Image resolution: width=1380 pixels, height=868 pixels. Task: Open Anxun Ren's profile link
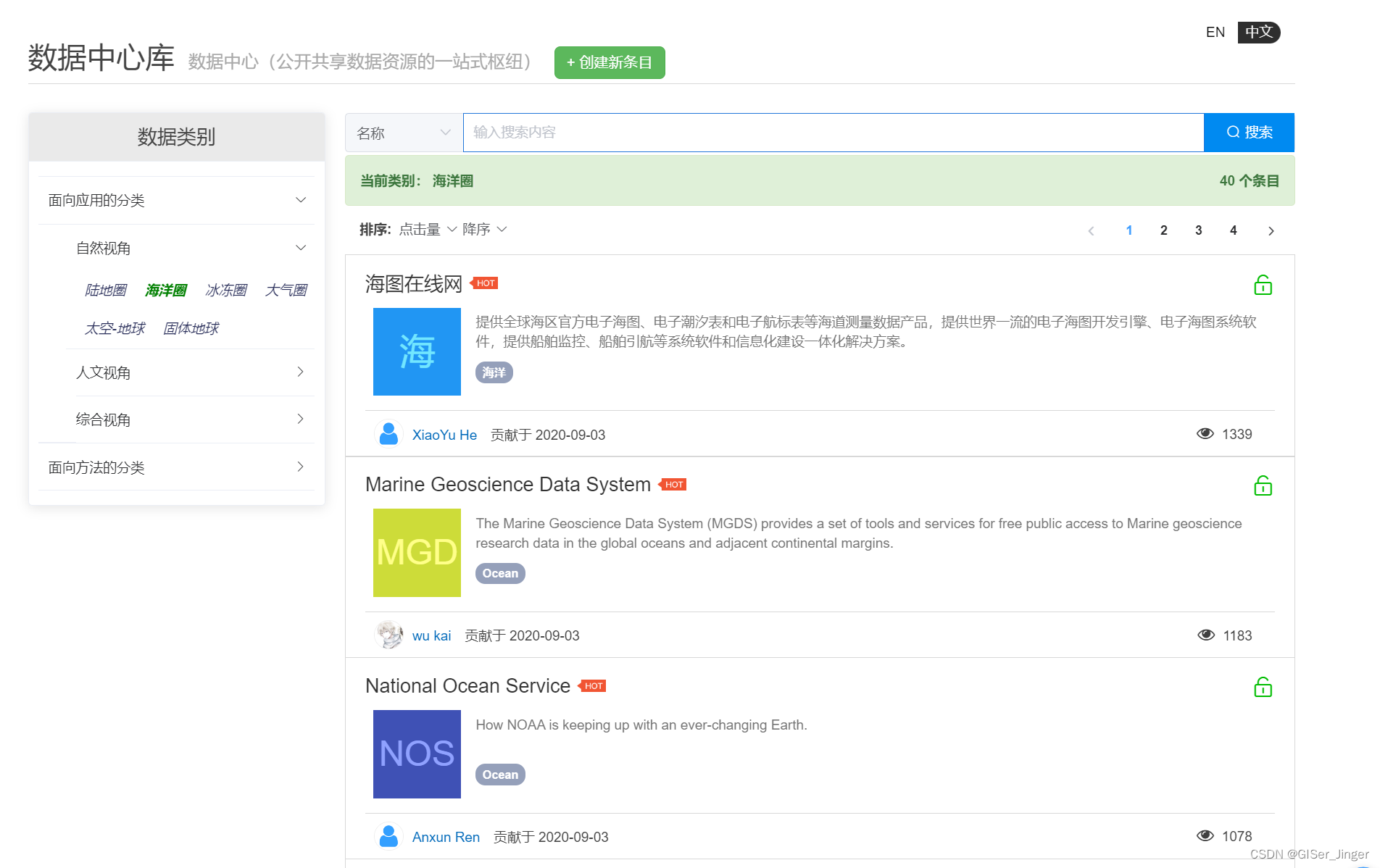coord(446,837)
